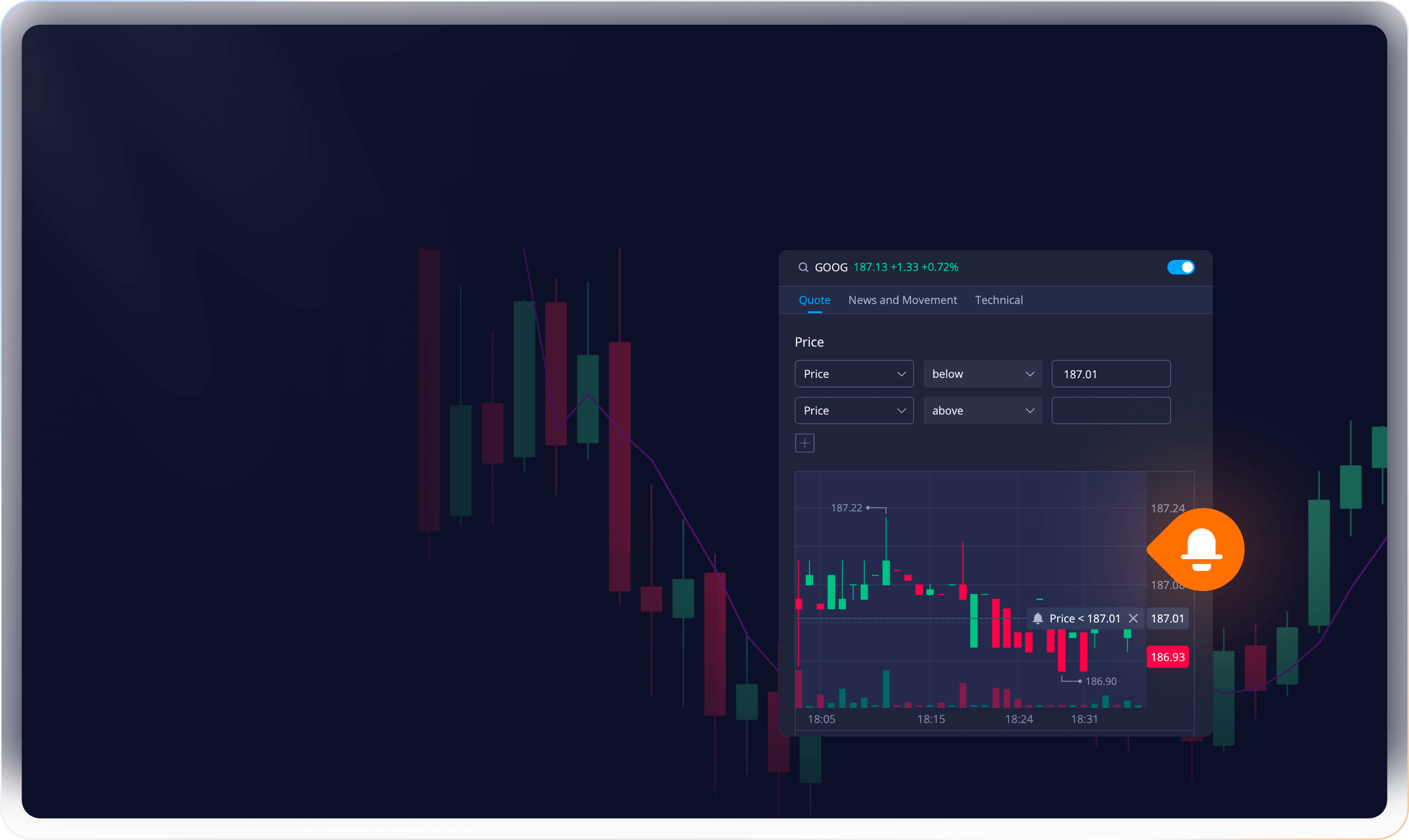
Task: Click the 187.01 price input field
Action: [1110, 374]
